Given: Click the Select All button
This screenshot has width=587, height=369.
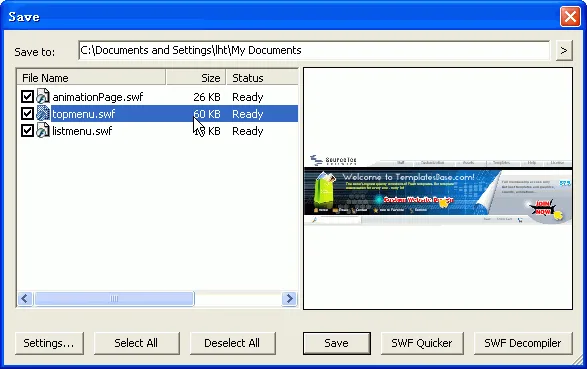Looking at the screenshot, I should coord(136,343).
